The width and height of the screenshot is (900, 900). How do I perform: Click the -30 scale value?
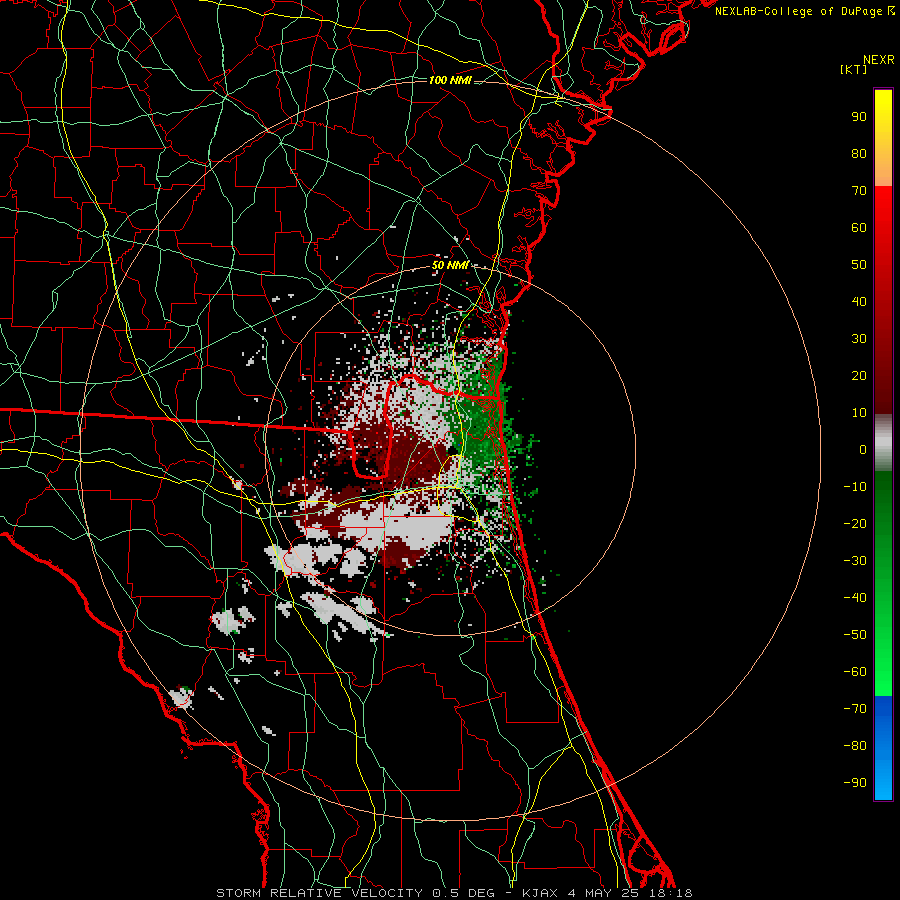pyautogui.click(x=855, y=561)
